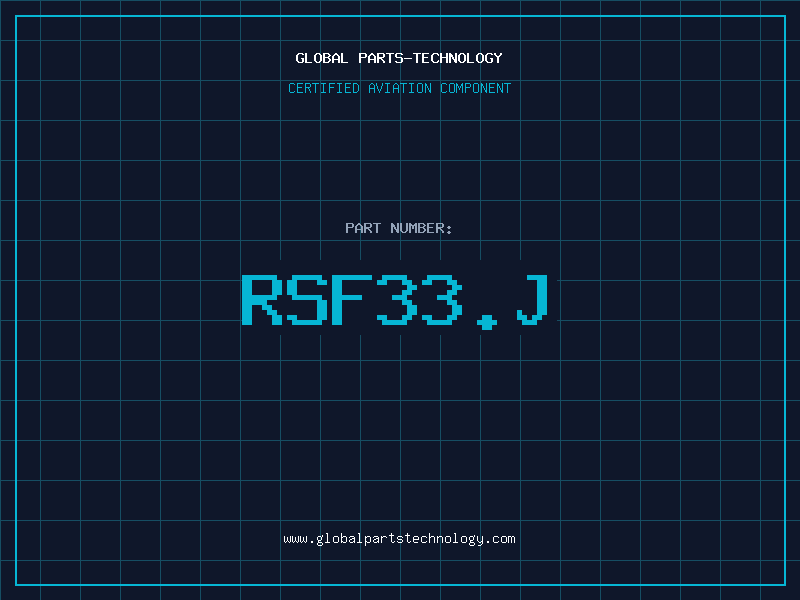The width and height of the screenshot is (800, 600).
Task: Click the period in the part number
Action: [487, 322]
